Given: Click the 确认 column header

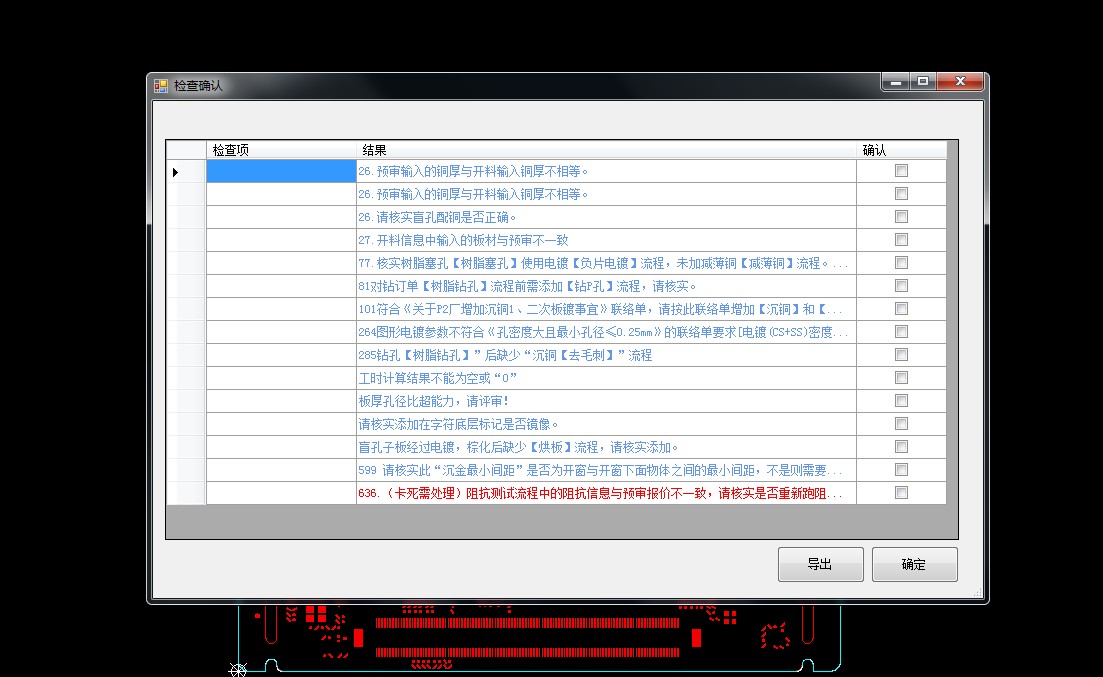Looking at the screenshot, I should click(x=901, y=150).
